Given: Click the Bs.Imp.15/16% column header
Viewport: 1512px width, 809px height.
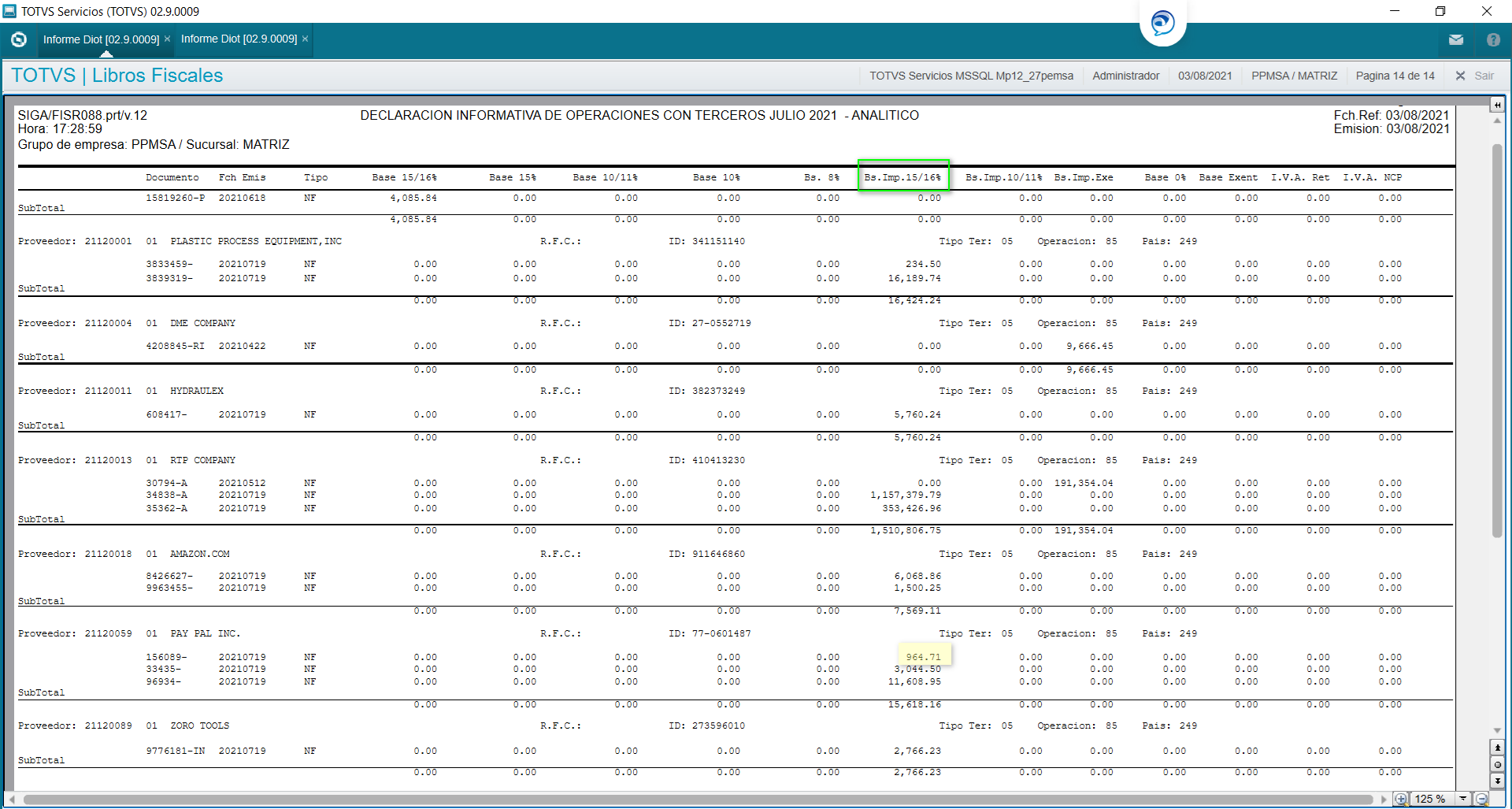Looking at the screenshot, I should (x=902, y=177).
